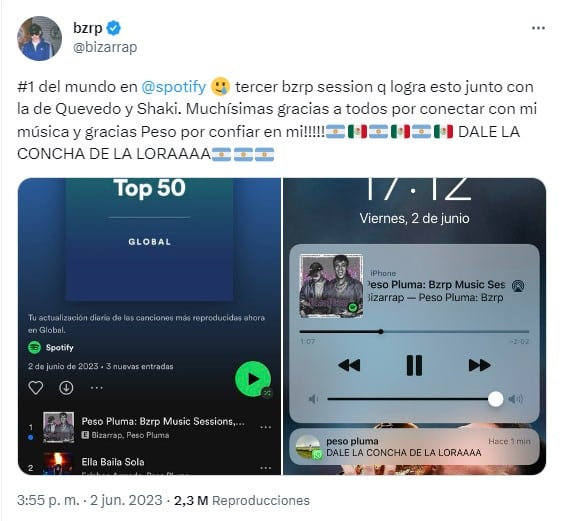The width and height of the screenshot is (561, 521).
Task: Click the blue verified badge next to bzrp
Action: (114, 28)
